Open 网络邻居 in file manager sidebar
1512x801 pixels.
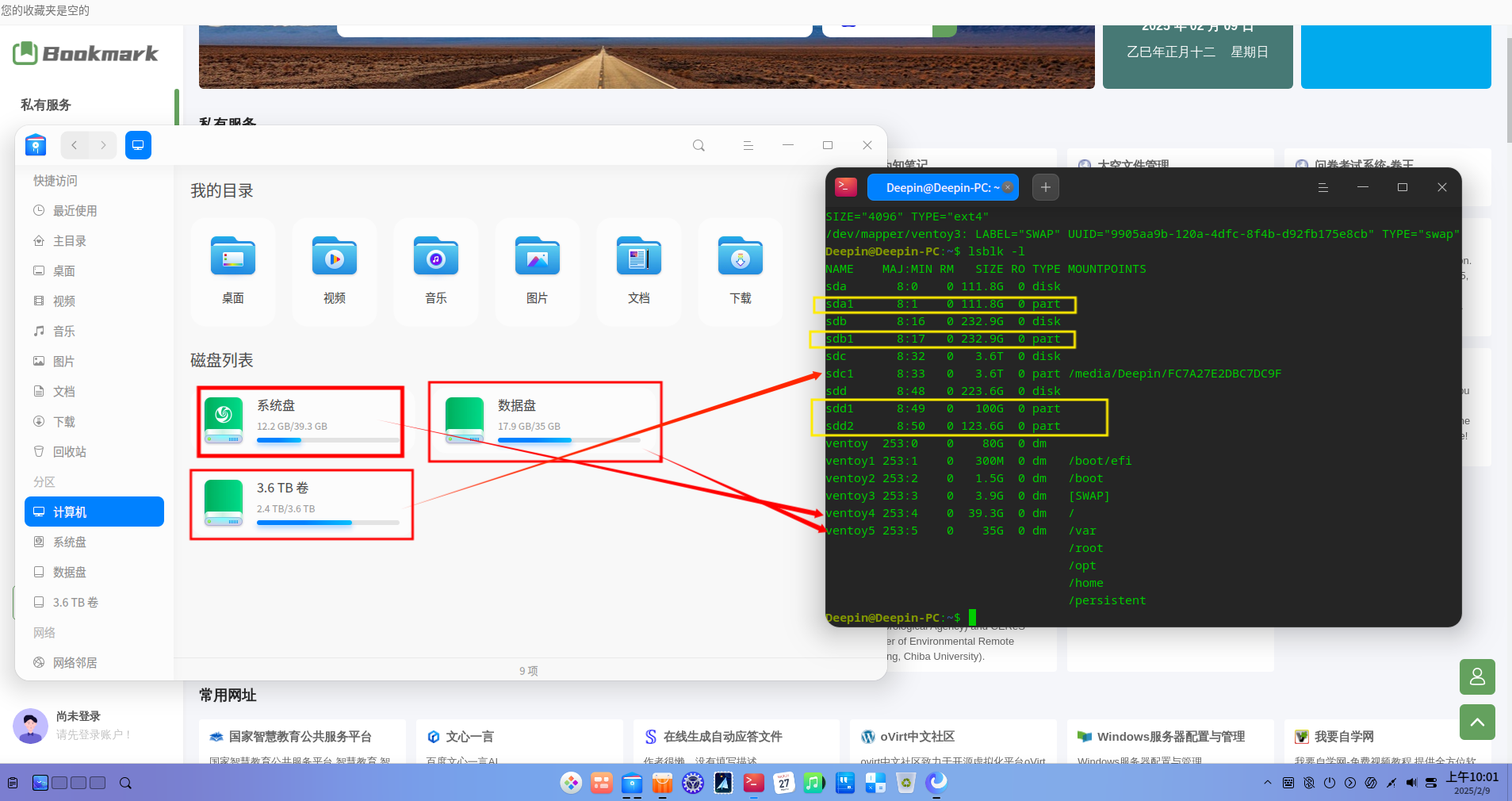coord(94,663)
